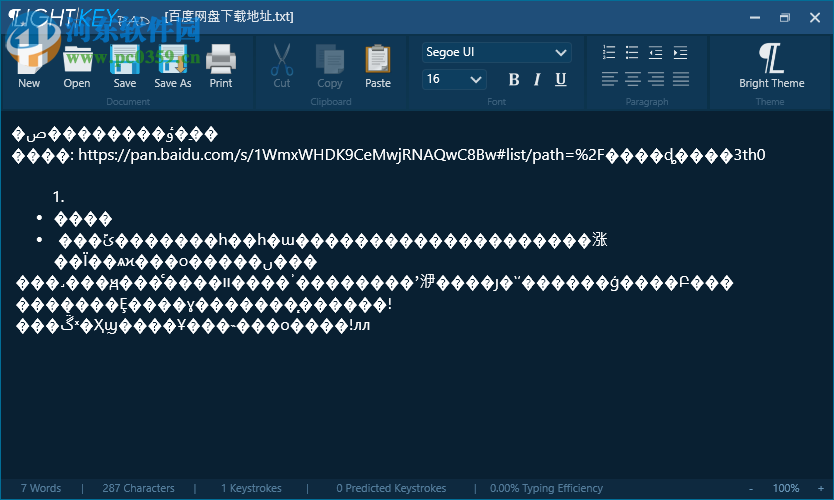Zoom out with the minus button
834x500 pixels.
click(x=751, y=488)
